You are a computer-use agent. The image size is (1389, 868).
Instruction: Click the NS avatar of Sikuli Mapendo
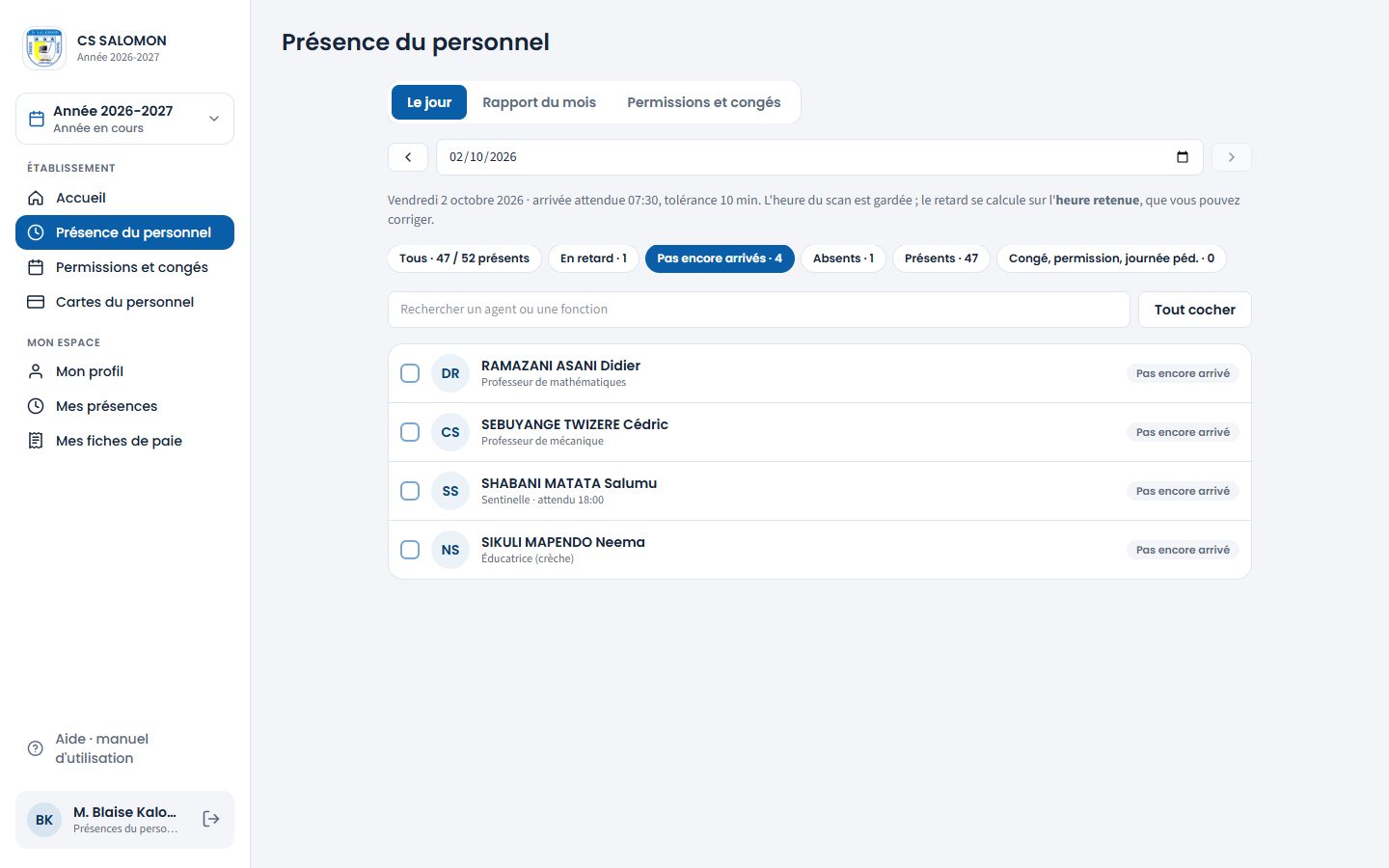point(450,550)
